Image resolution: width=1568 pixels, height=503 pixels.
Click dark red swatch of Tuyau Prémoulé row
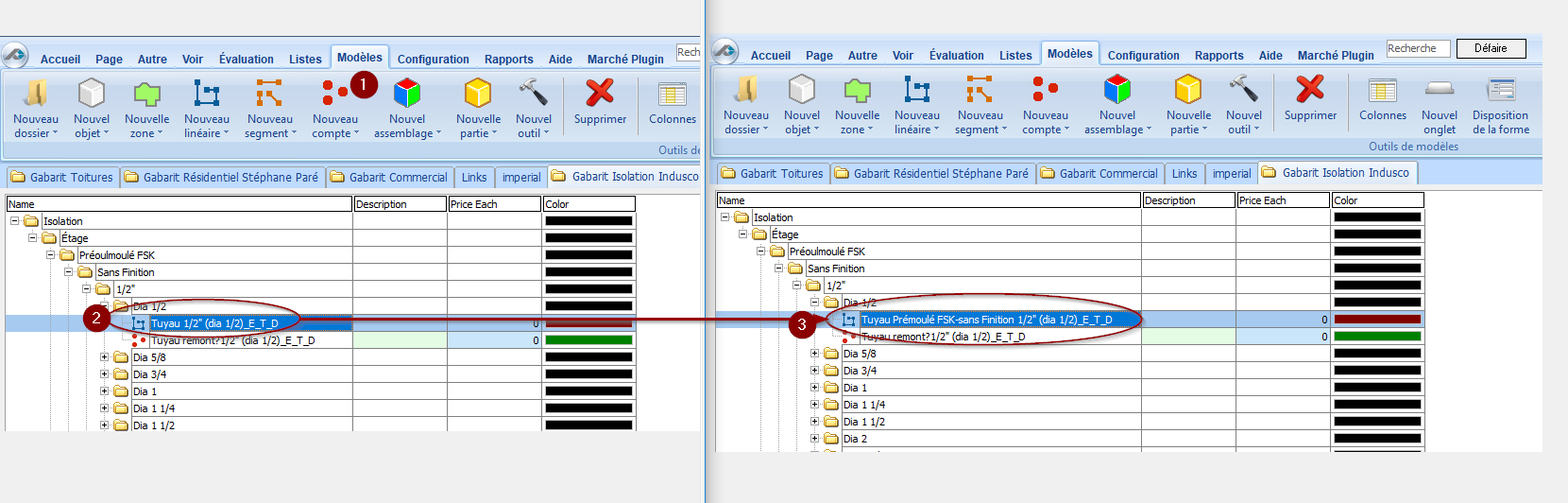1377,320
